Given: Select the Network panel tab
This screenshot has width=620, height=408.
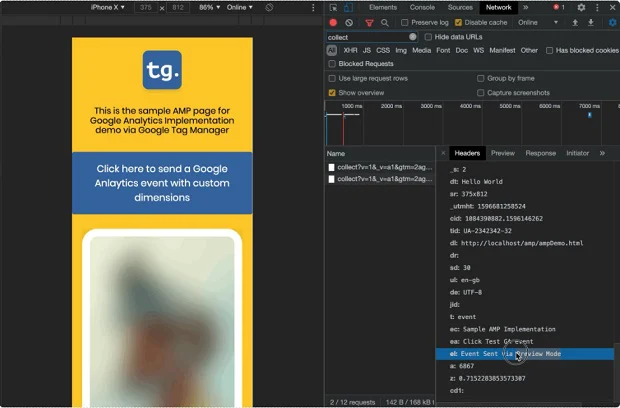Looking at the screenshot, I should click(x=499, y=8).
